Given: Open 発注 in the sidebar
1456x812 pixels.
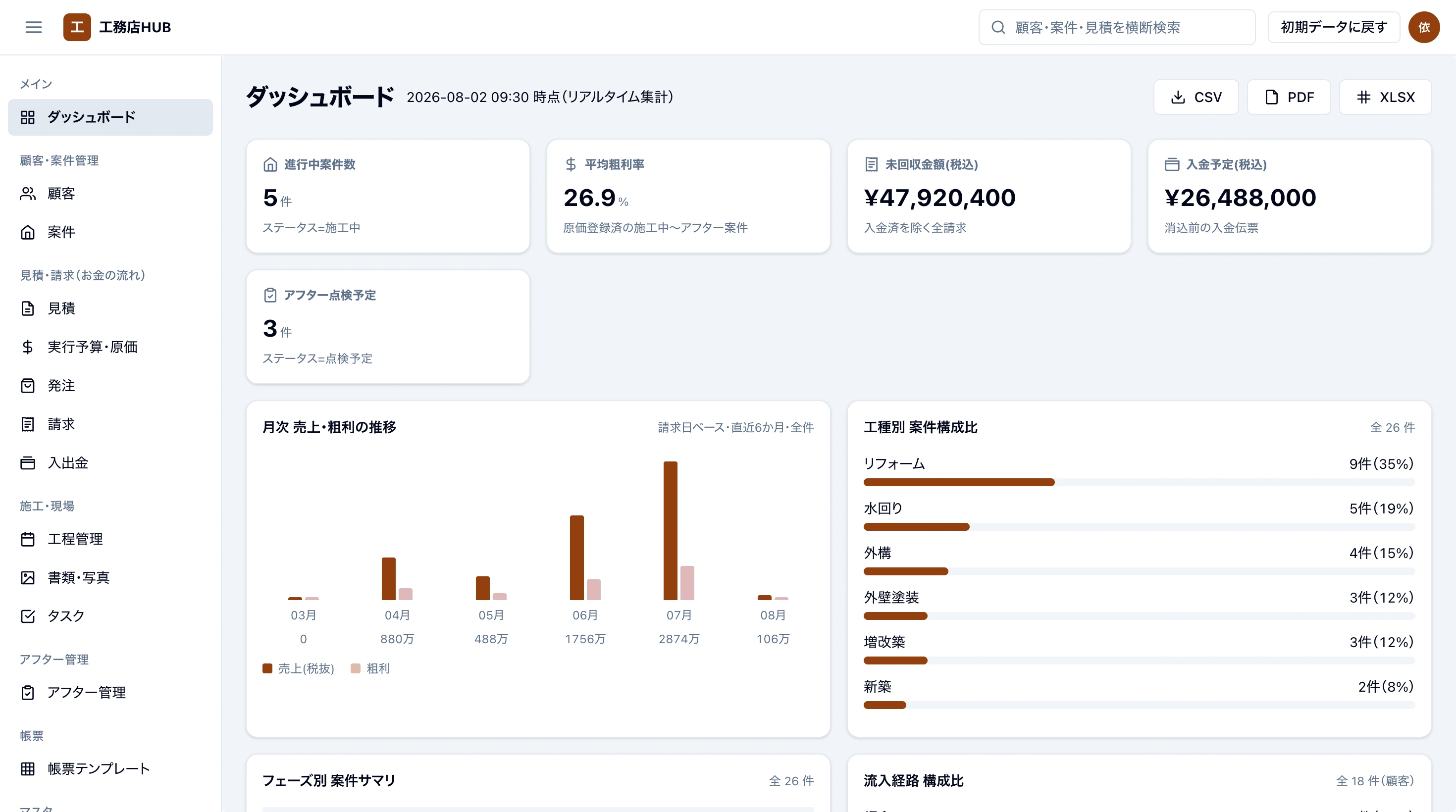Looking at the screenshot, I should coord(110,385).
